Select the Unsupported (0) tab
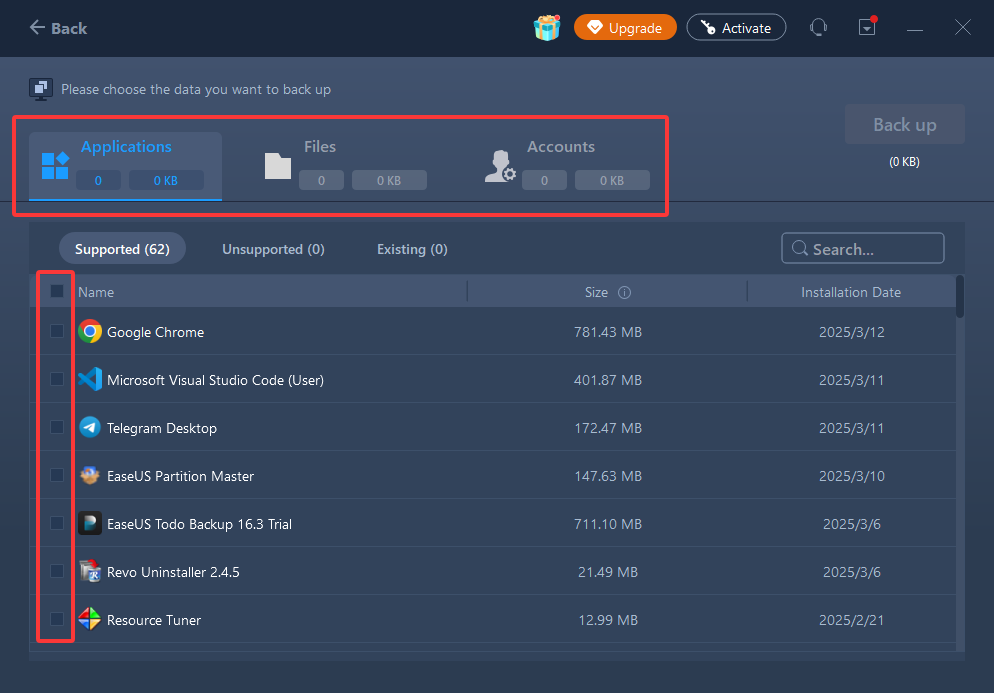 (x=273, y=249)
